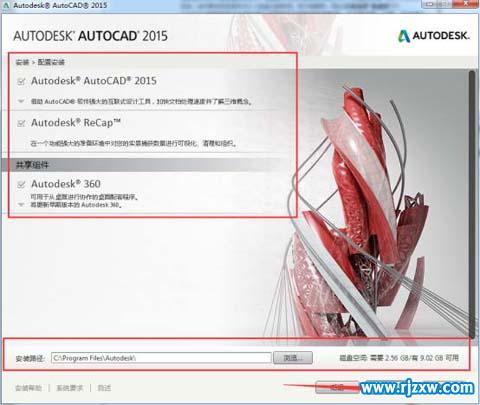
Task: Click the AutoCAD 2015 description line
Action: click(x=141, y=101)
